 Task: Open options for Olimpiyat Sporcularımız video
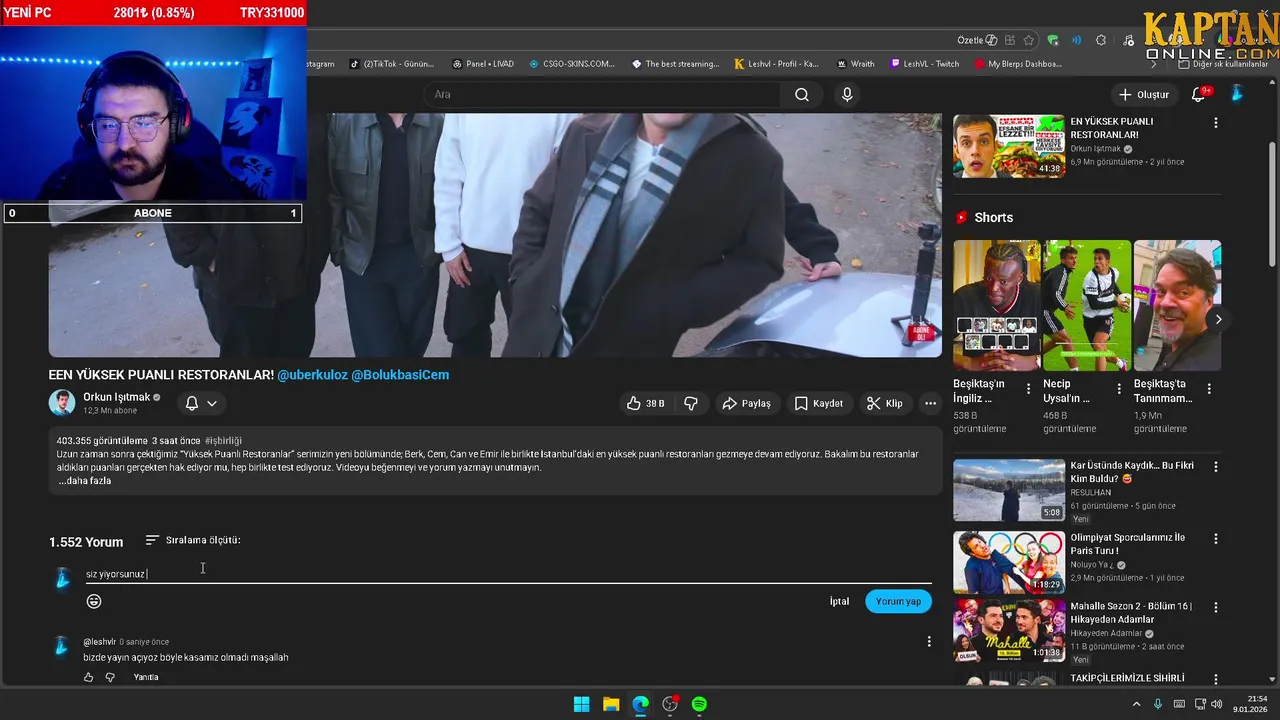[x=1216, y=538]
